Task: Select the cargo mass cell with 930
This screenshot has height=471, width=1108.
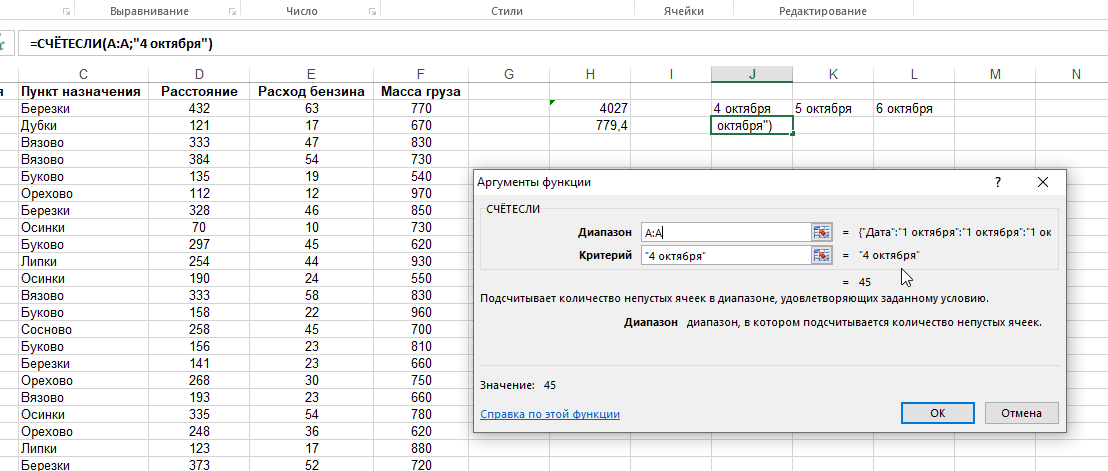Action: [x=421, y=261]
